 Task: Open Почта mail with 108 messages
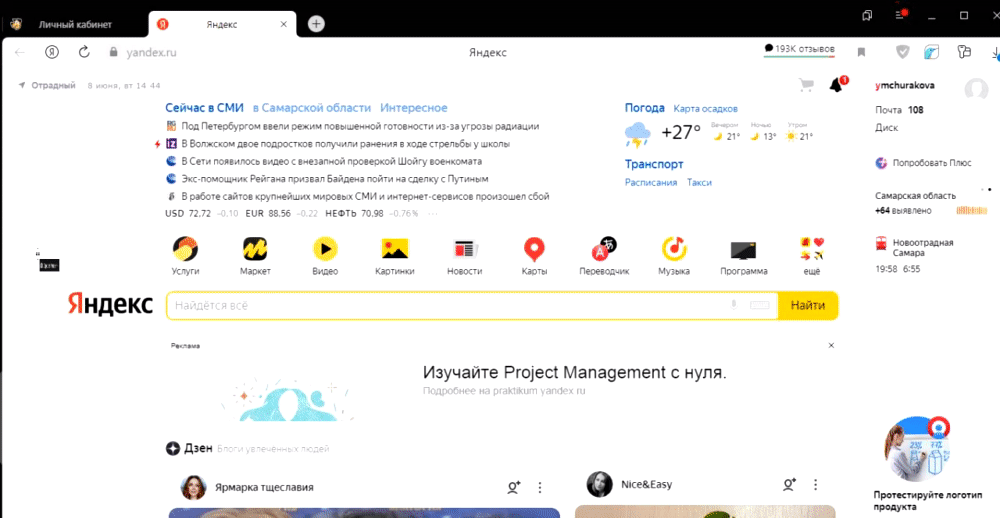pos(899,110)
